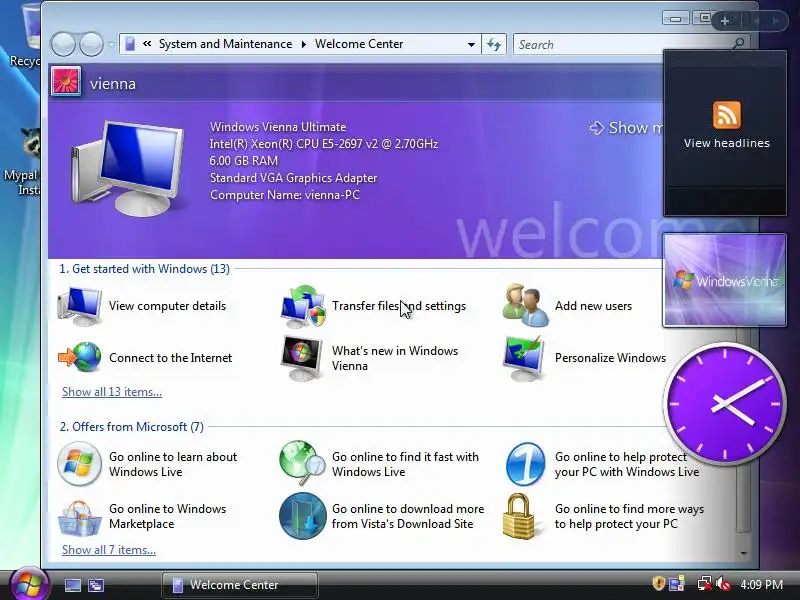Expand breadcrumb arrow after System and Maintenance
Screen dimensions: 800x600
point(304,44)
